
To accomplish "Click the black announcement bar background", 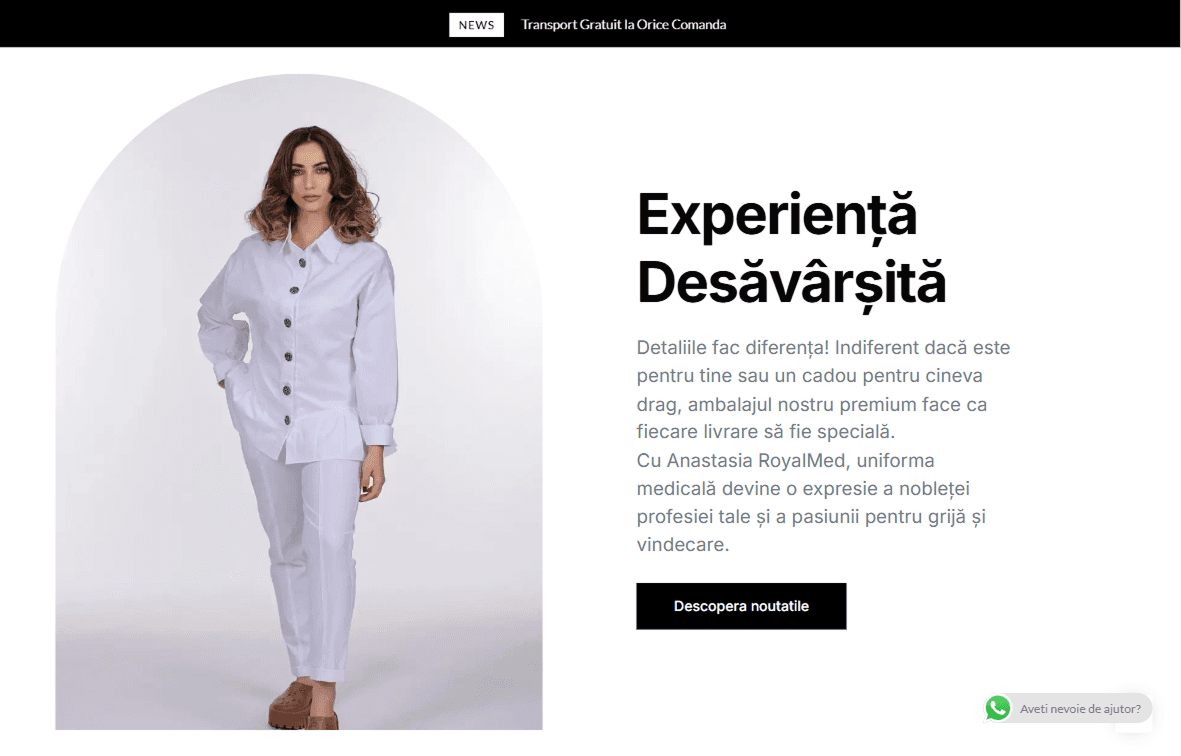I will tap(226, 23).
